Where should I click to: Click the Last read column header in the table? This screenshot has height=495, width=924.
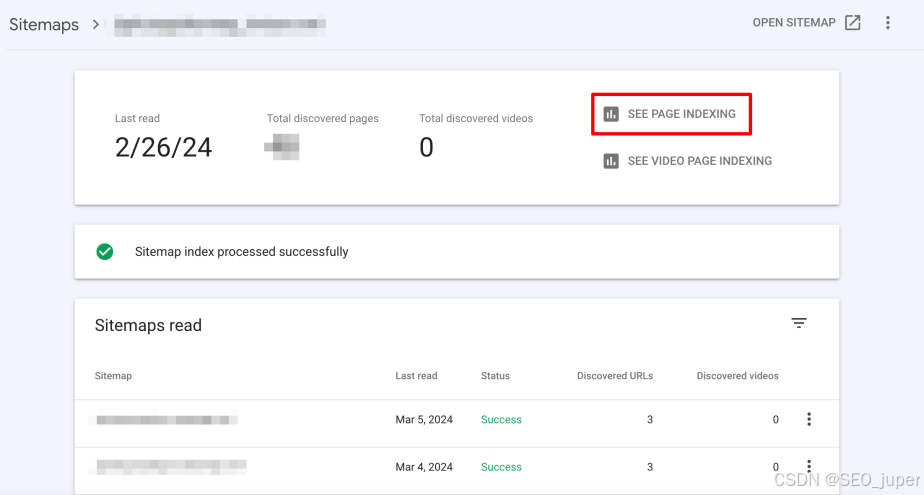click(416, 376)
